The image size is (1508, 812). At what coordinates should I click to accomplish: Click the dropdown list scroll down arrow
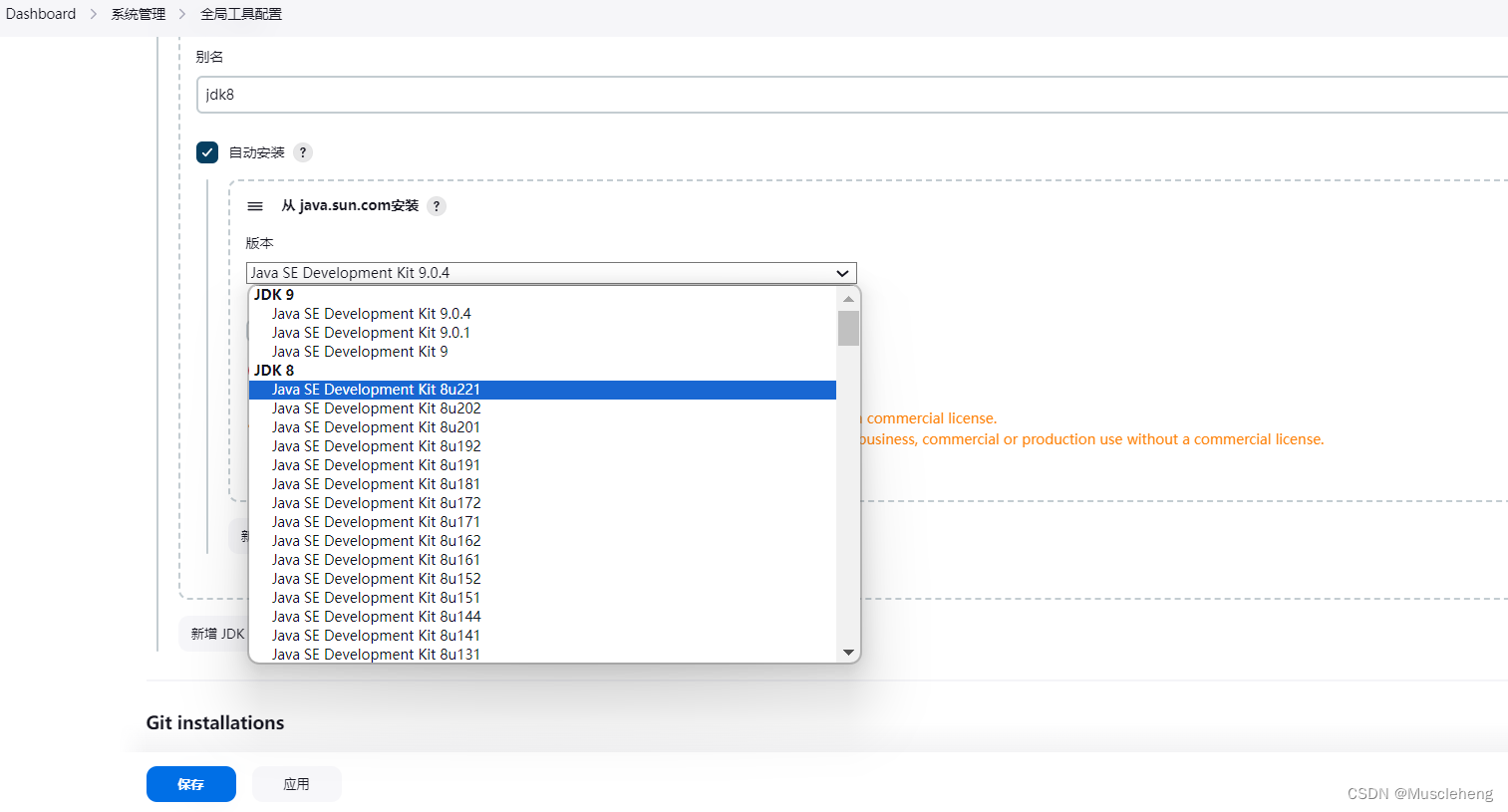[x=848, y=653]
